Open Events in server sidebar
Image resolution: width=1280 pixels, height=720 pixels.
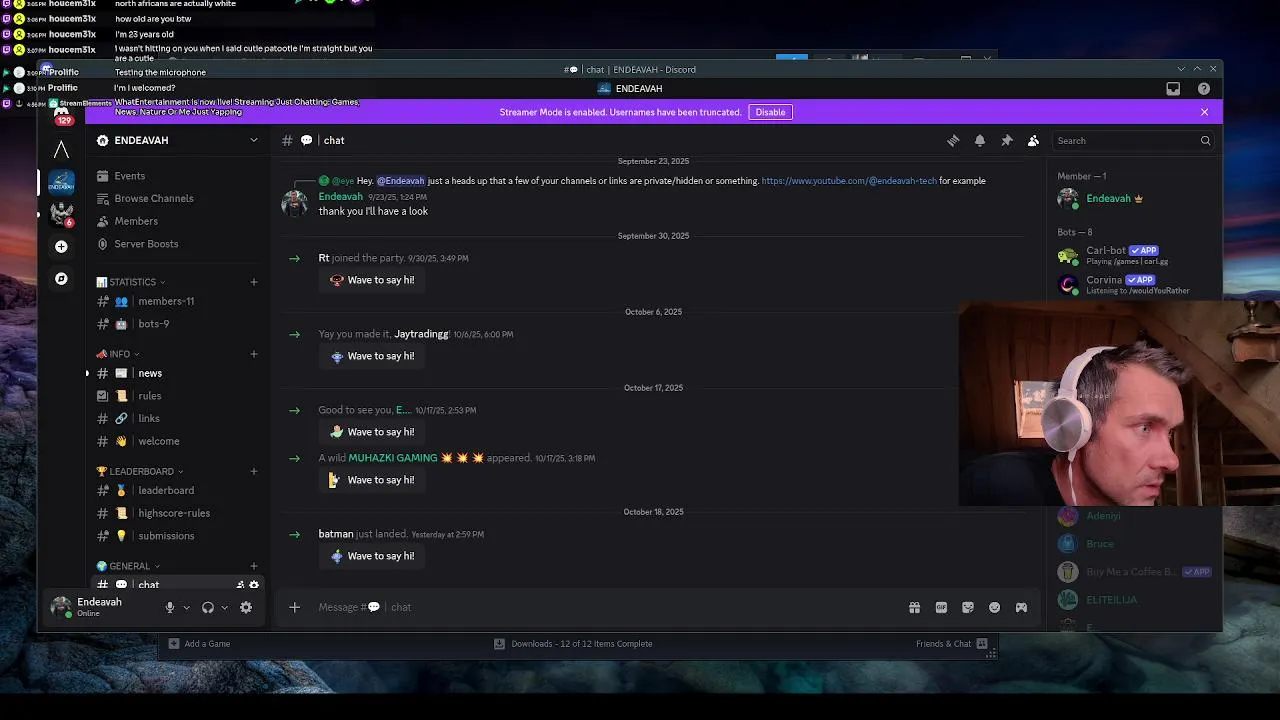coord(176,176)
